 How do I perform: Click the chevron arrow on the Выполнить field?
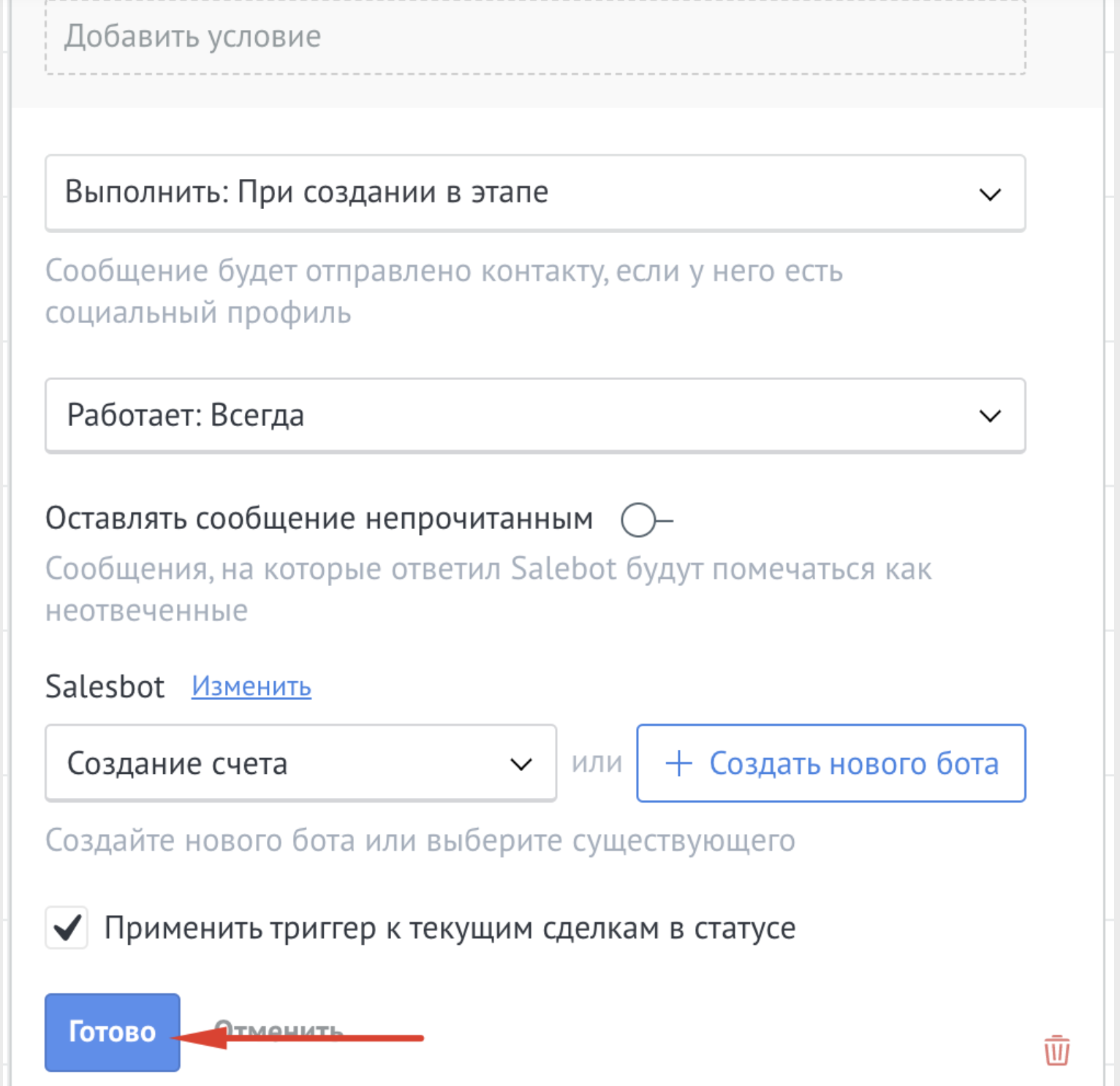coord(990,194)
